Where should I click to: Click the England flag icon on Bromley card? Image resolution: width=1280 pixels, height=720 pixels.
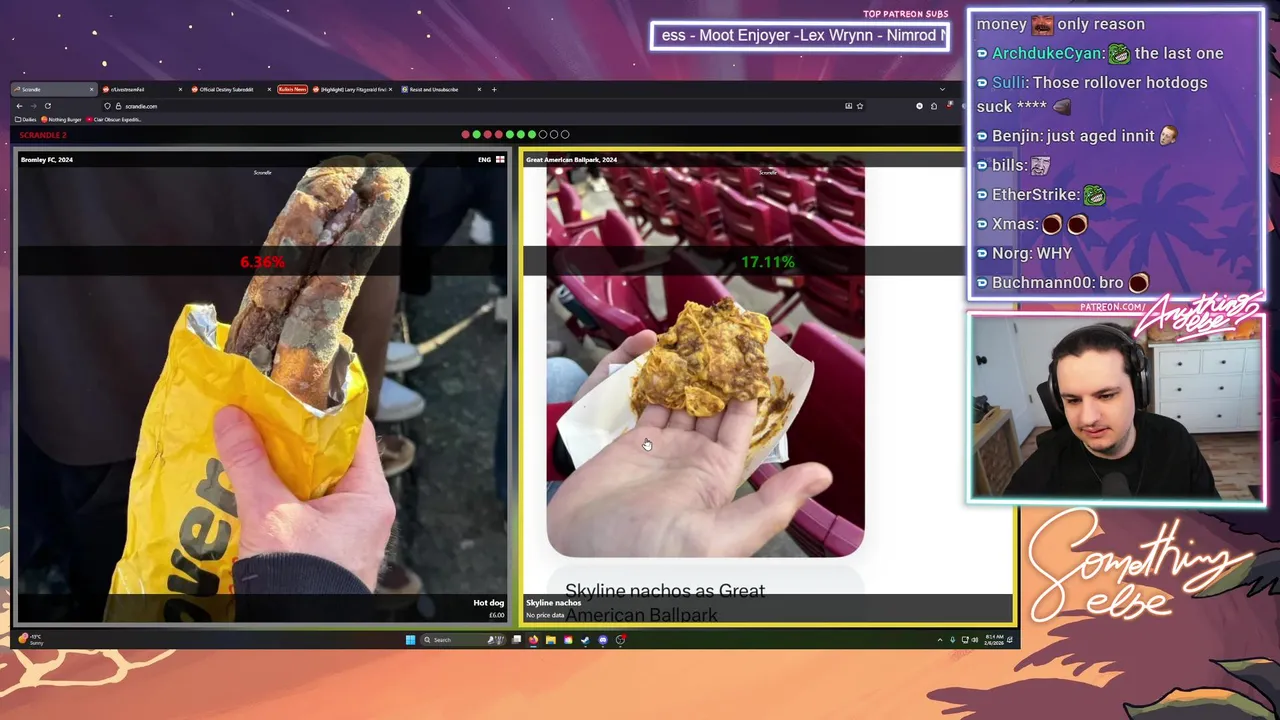tap(500, 159)
